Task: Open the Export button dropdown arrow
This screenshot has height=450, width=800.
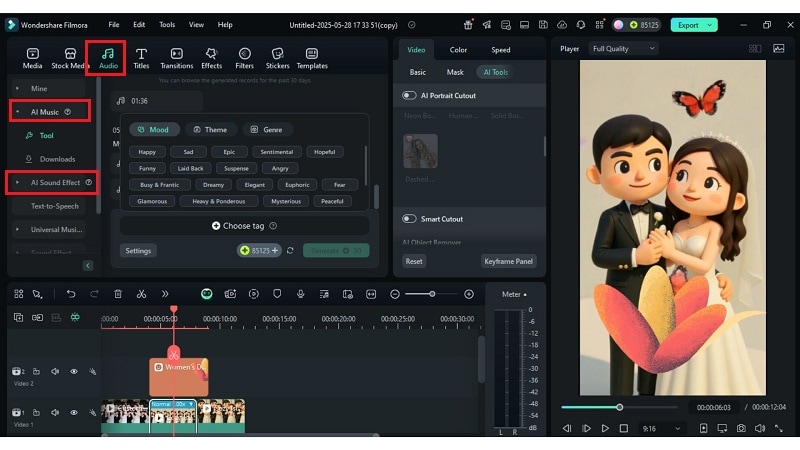Action: point(710,25)
